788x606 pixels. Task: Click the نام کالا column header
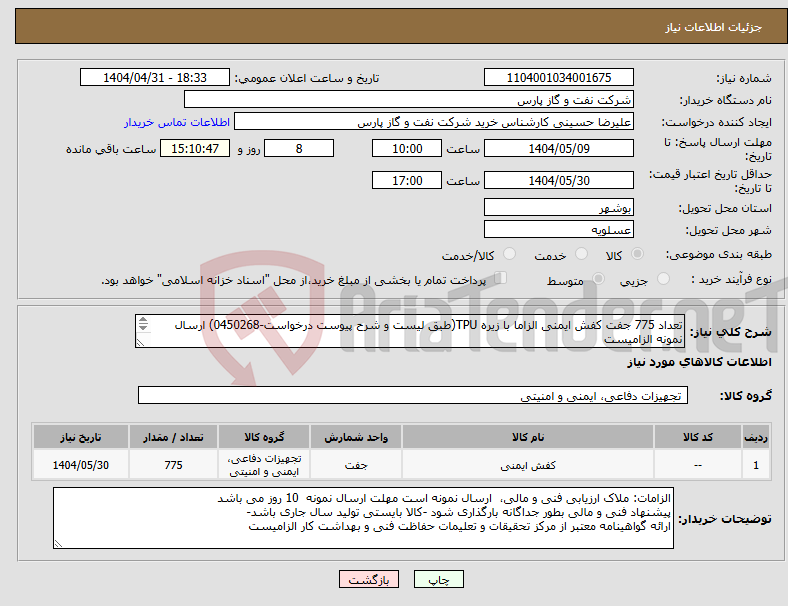tap(528, 437)
